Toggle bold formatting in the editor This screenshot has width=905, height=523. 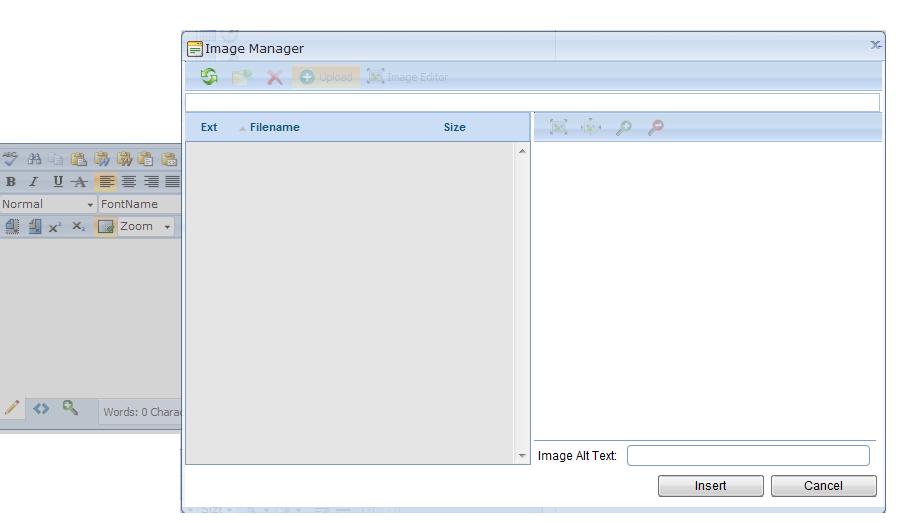10,182
